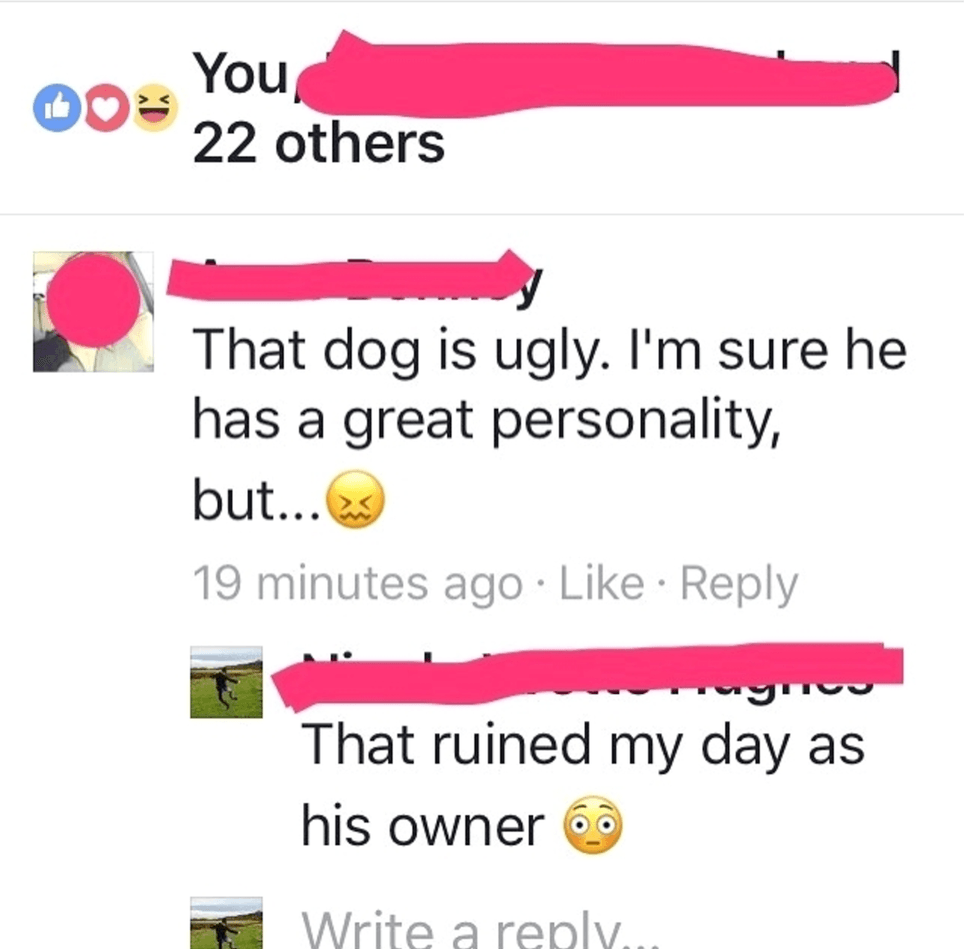
Task: Open the commenter's profile picture with the pink circle
Action: click(93, 311)
